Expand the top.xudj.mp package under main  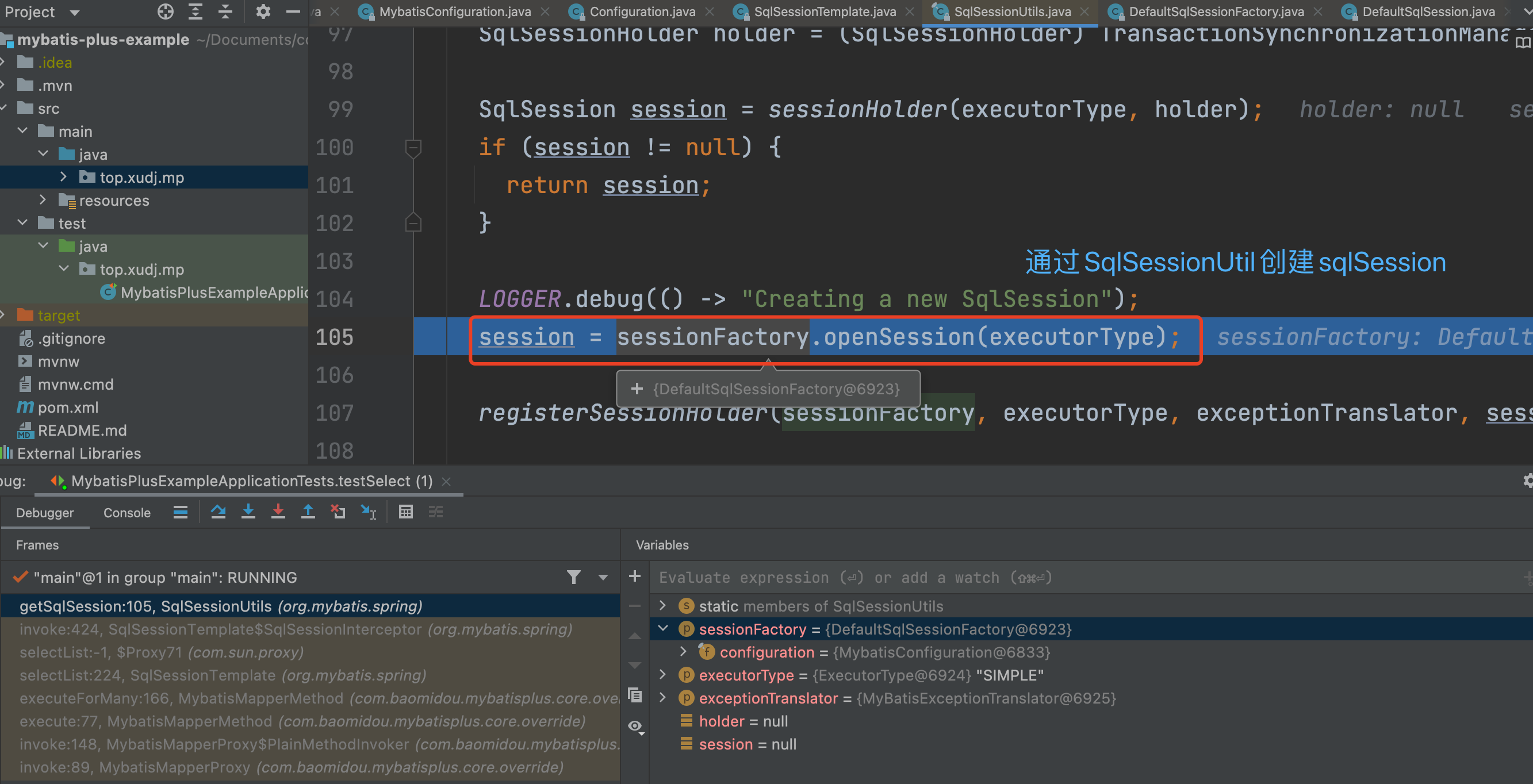pyautogui.click(x=64, y=176)
